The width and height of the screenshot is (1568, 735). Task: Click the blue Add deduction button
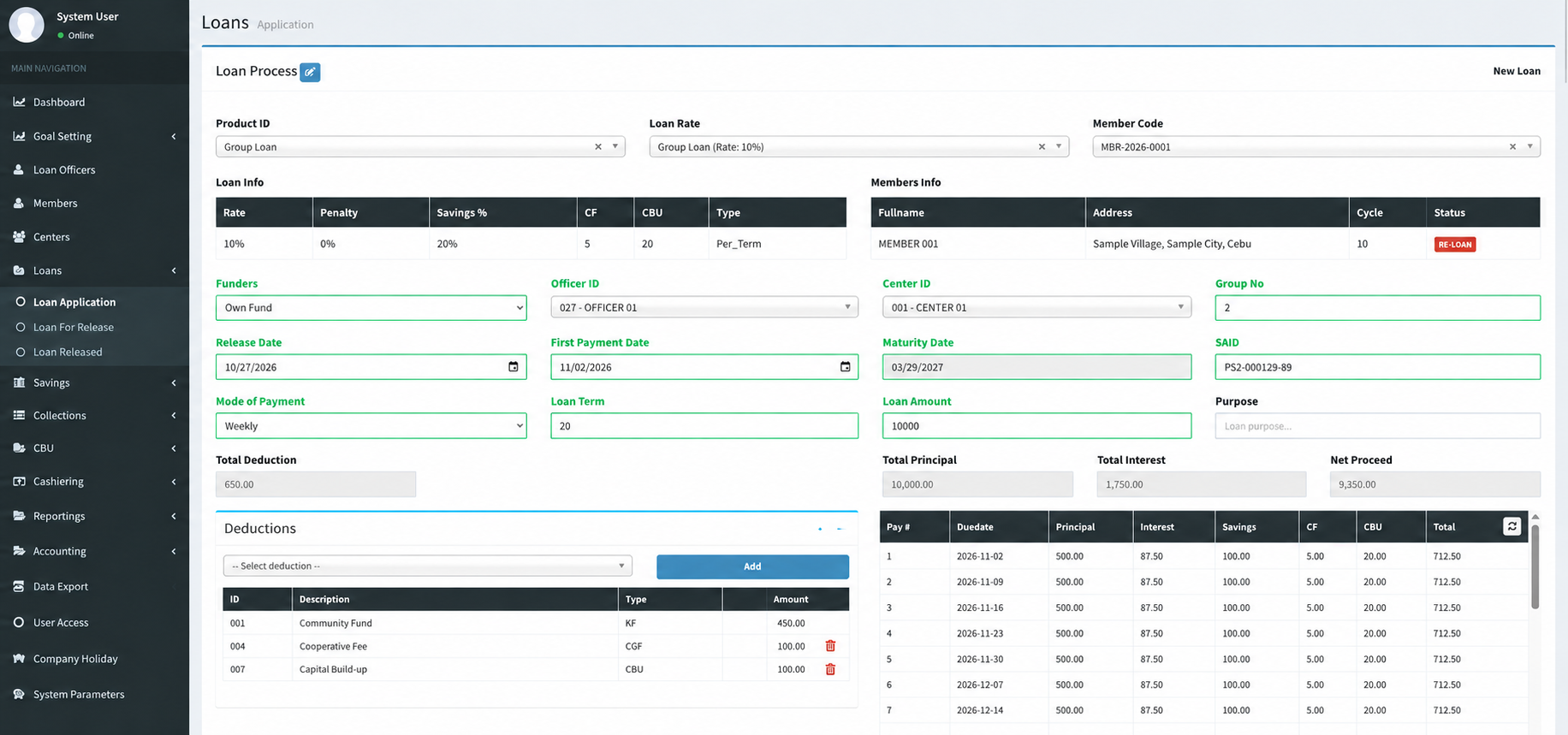point(752,566)
